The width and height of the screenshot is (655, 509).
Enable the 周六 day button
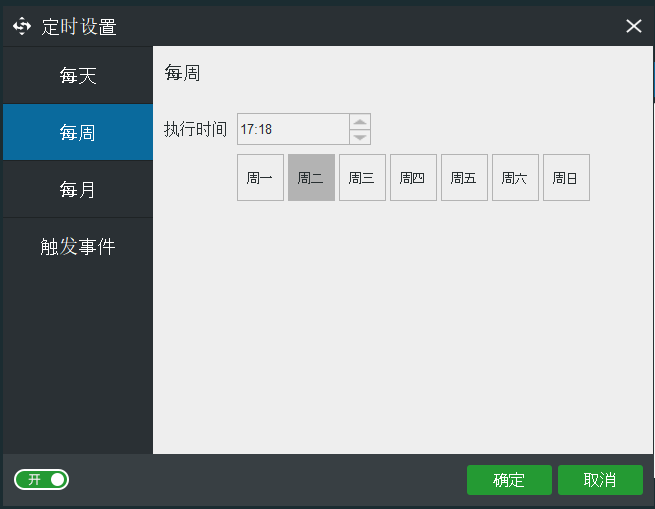[515, 178]
